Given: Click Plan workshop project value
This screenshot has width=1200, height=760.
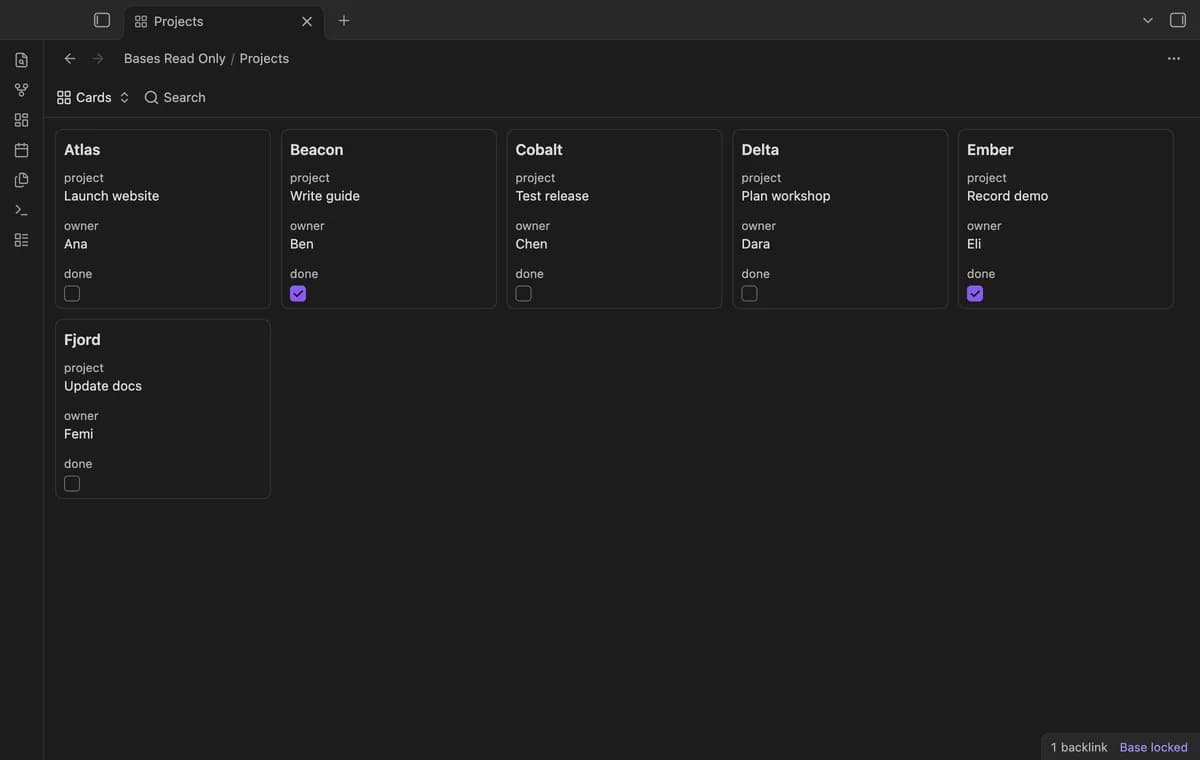Looking at the screenshot, I should (x=786, y=196).
